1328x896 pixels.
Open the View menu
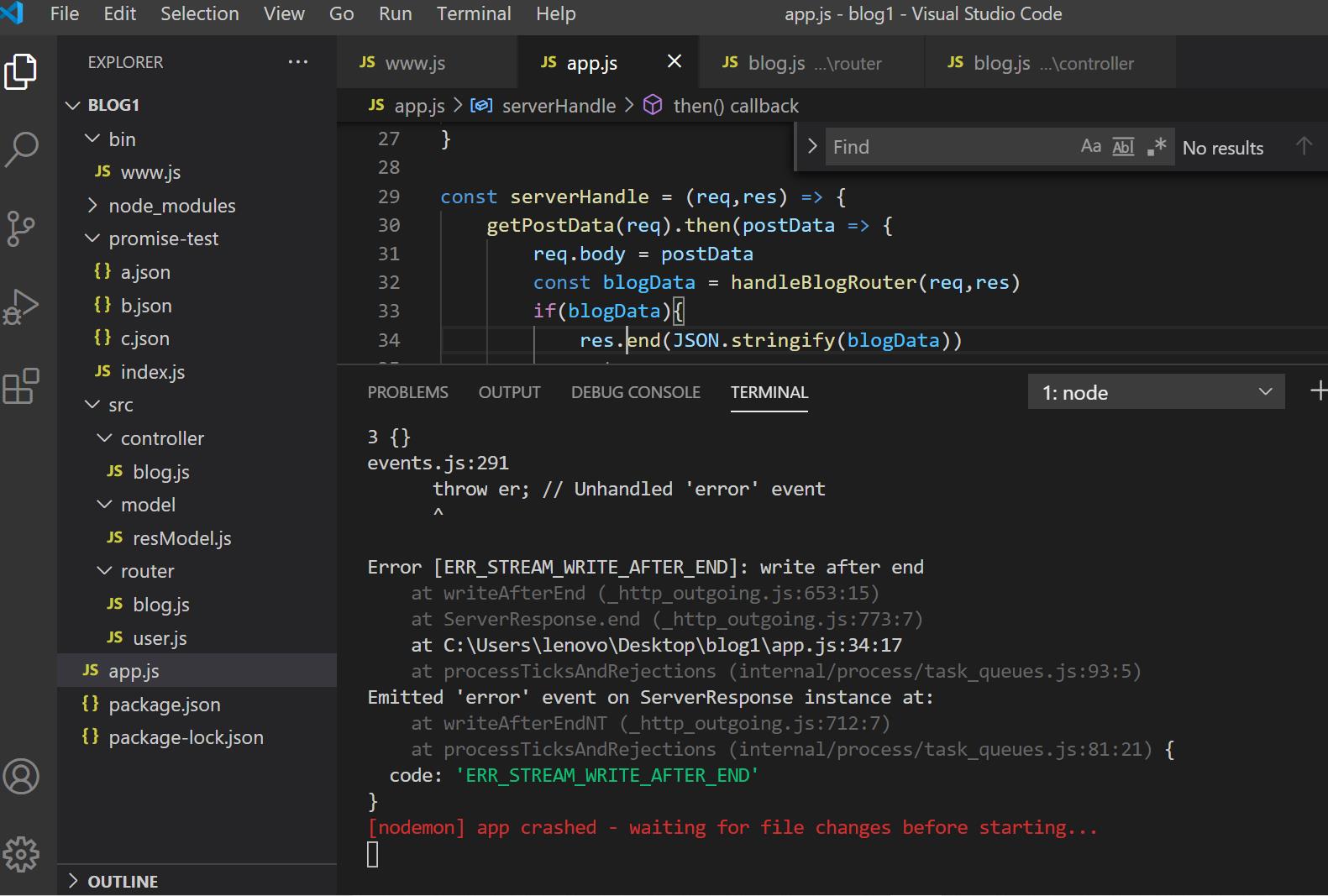[x=284, y=14]
